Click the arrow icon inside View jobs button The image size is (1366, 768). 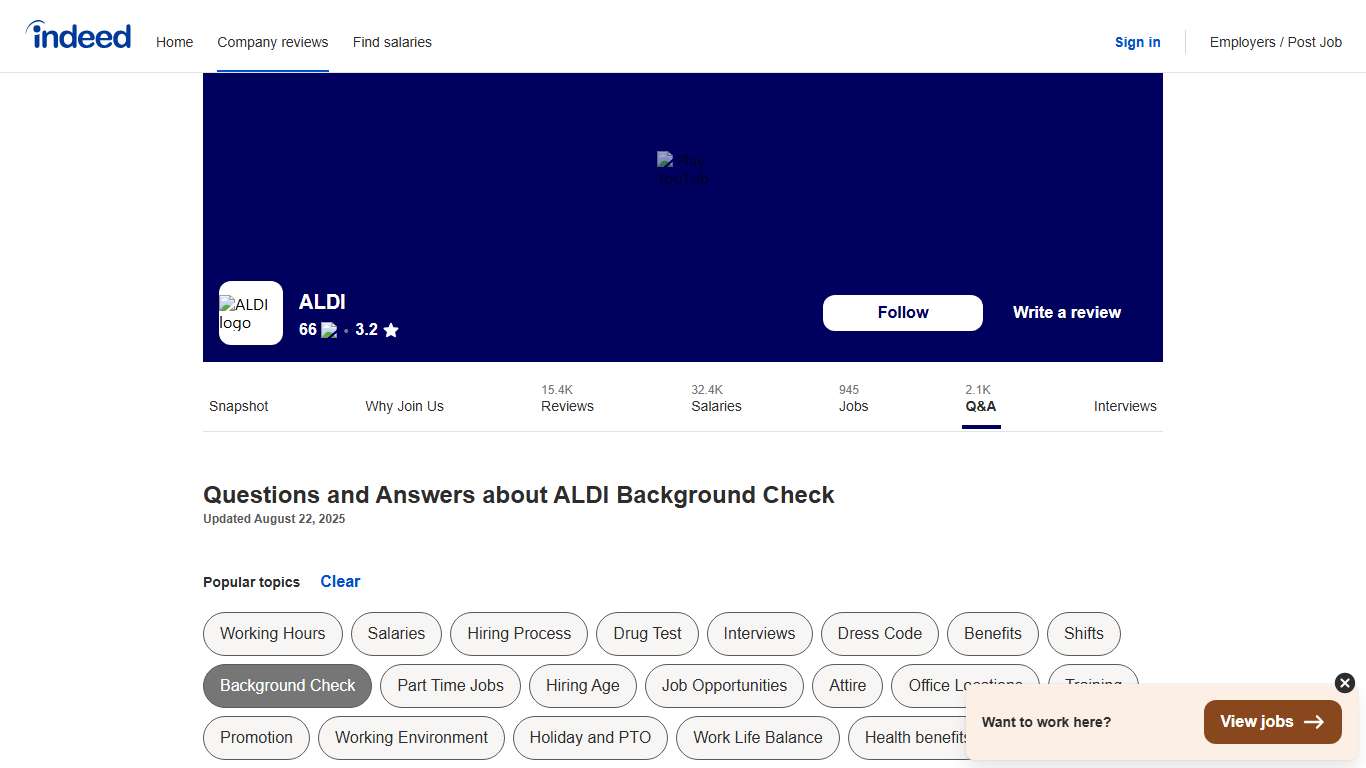pos(1318,721)
